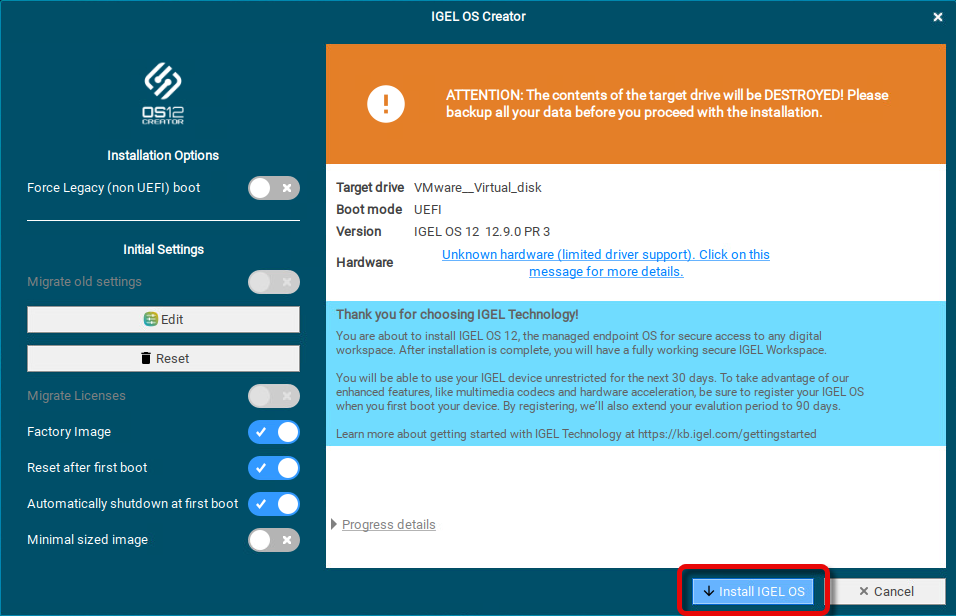Click the Installation Options heading

pyautogui.click(x=163, y=156)
